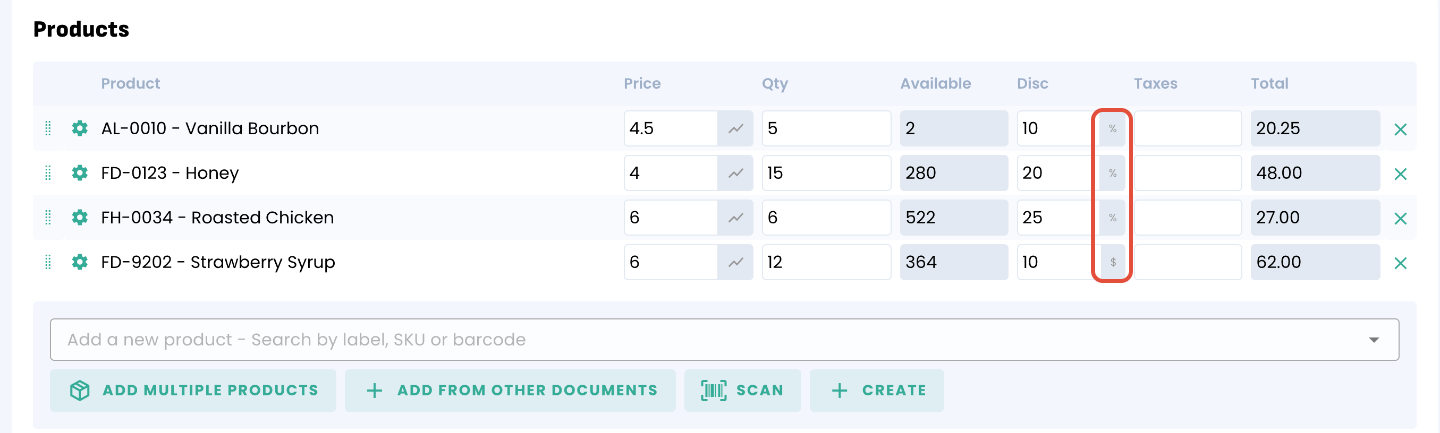
Task: Click gear icon beside FD-0123 Honey
Action: click(x=80, y=173)
